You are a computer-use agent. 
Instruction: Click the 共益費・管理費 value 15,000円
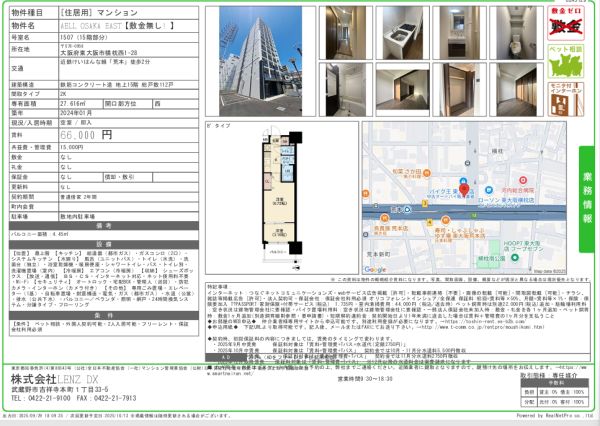coord(72,147)
